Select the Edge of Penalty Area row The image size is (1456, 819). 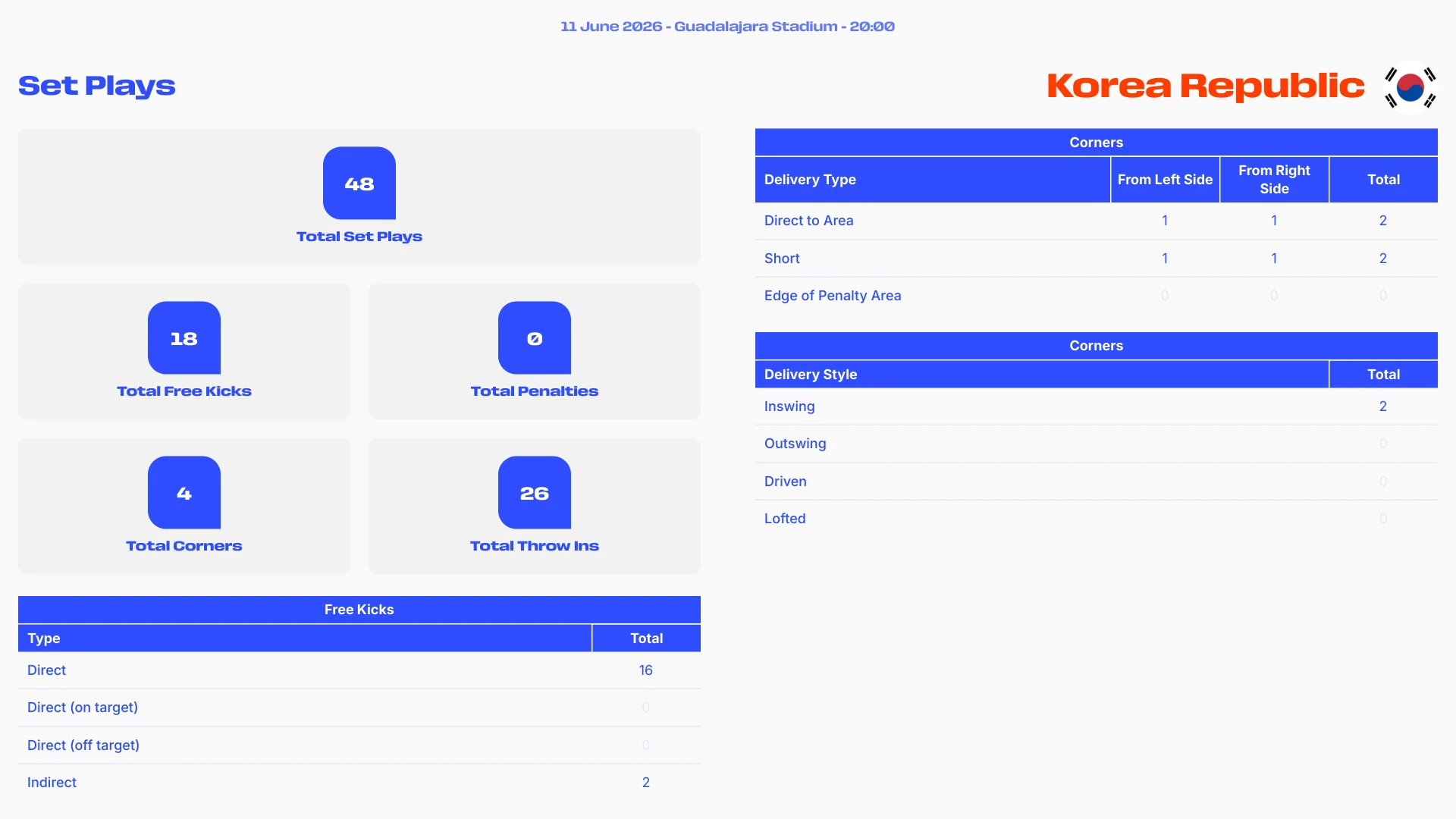[1097, 296]
